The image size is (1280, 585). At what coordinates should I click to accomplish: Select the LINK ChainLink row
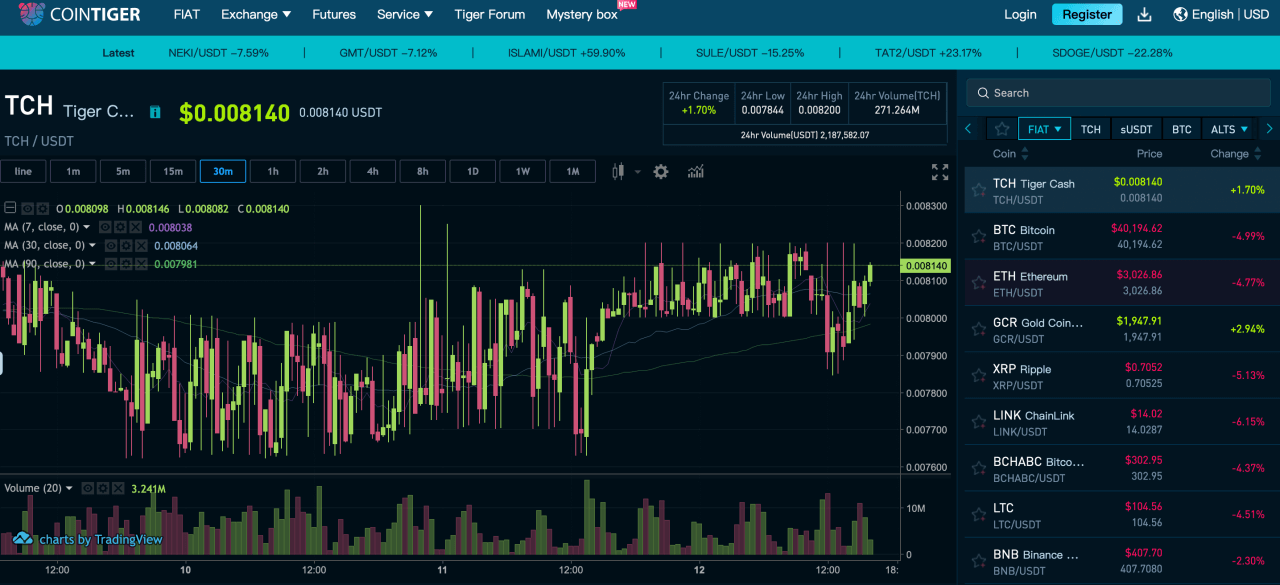click(x=1121, y=422)
